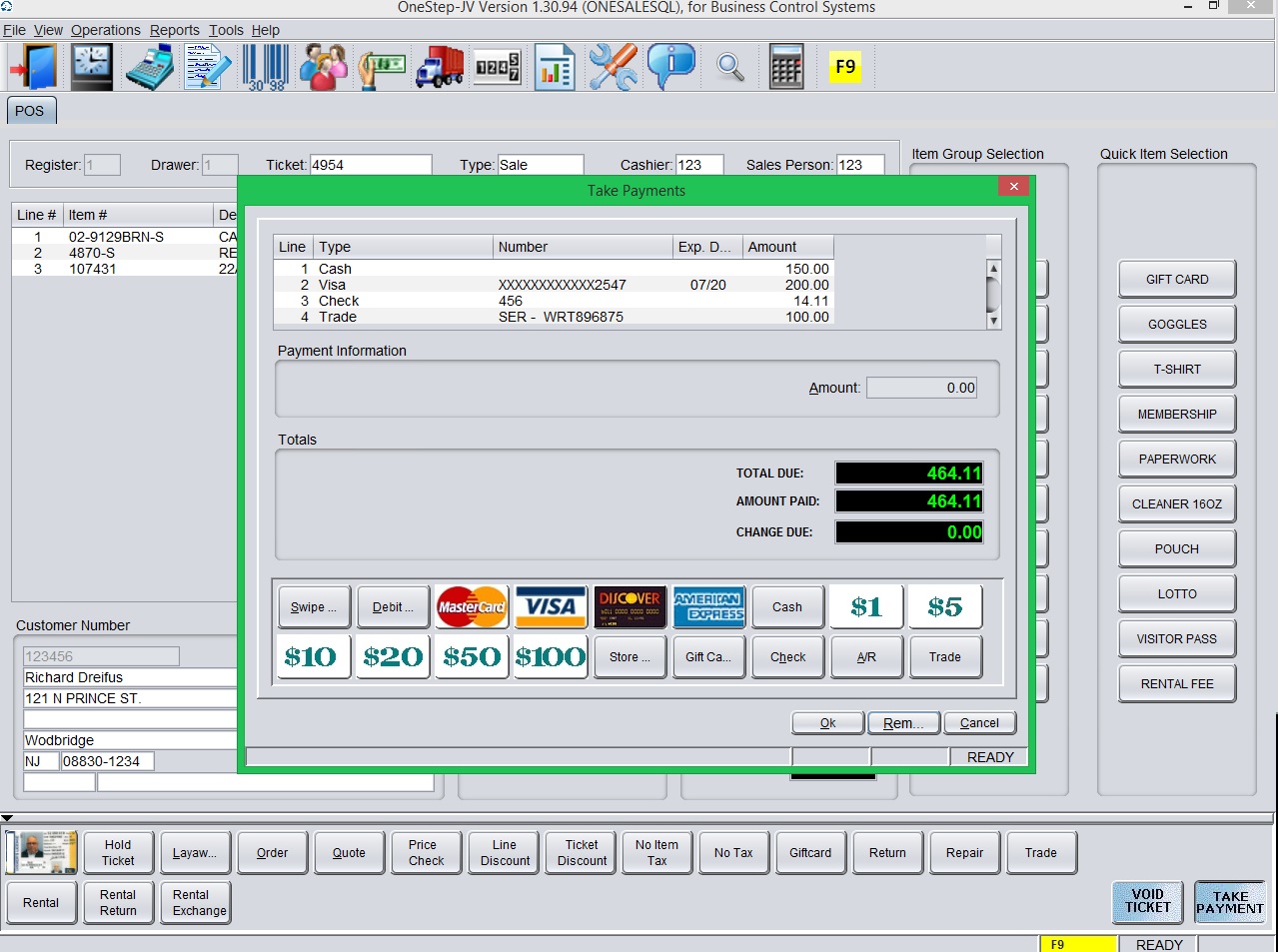Screen dimensions: 1278x952
Task: Select the MasterCard payment icon
Action: [472, 606]
